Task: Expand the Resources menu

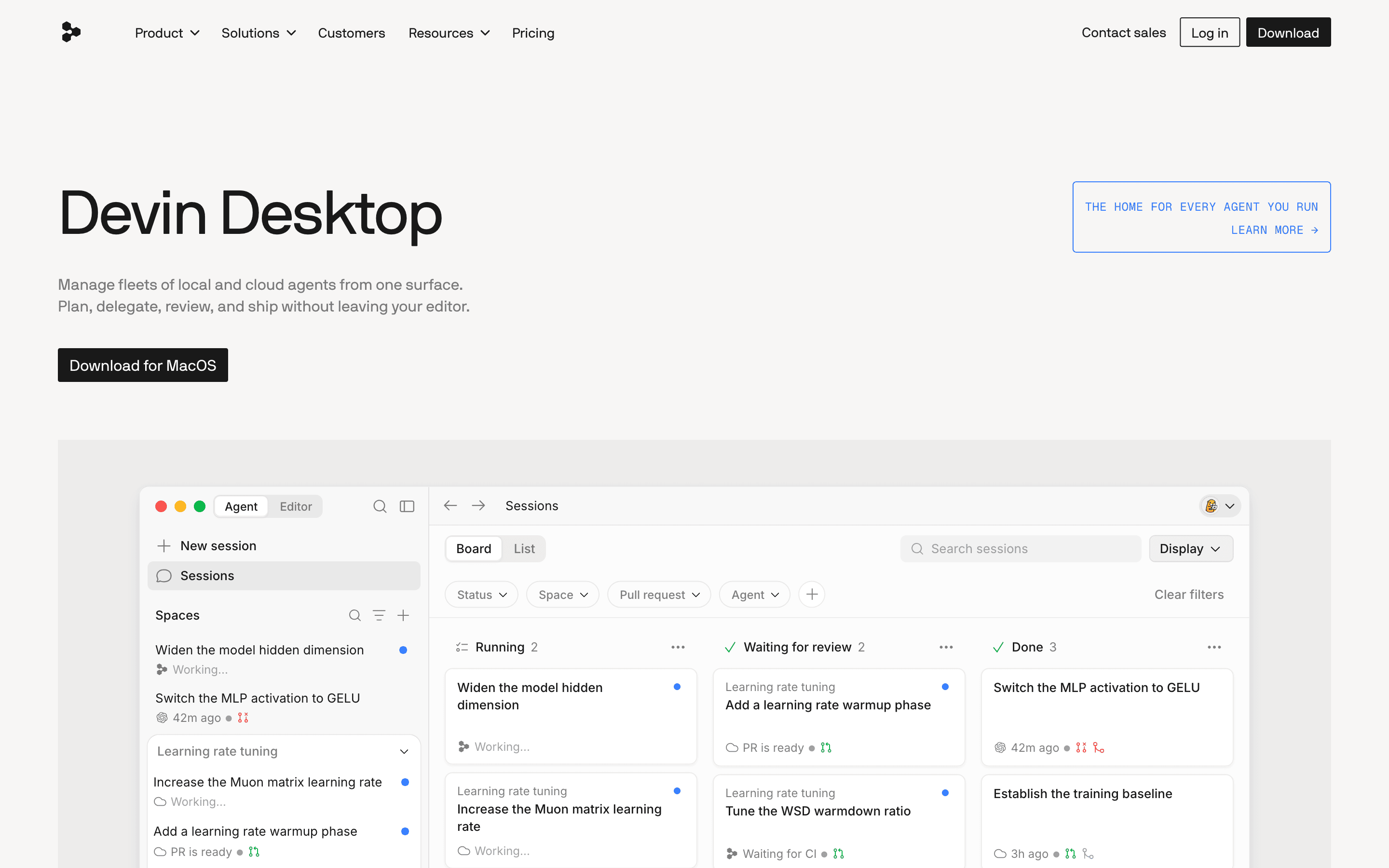Action: (x=449, y=33)
